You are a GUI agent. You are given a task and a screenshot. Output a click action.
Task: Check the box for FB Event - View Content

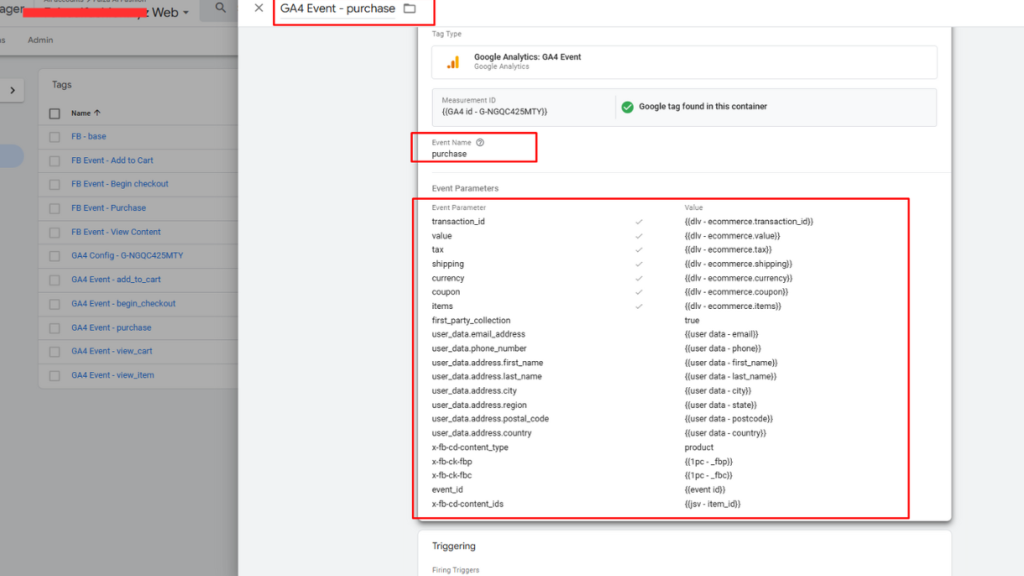click(x=54, y=232)
